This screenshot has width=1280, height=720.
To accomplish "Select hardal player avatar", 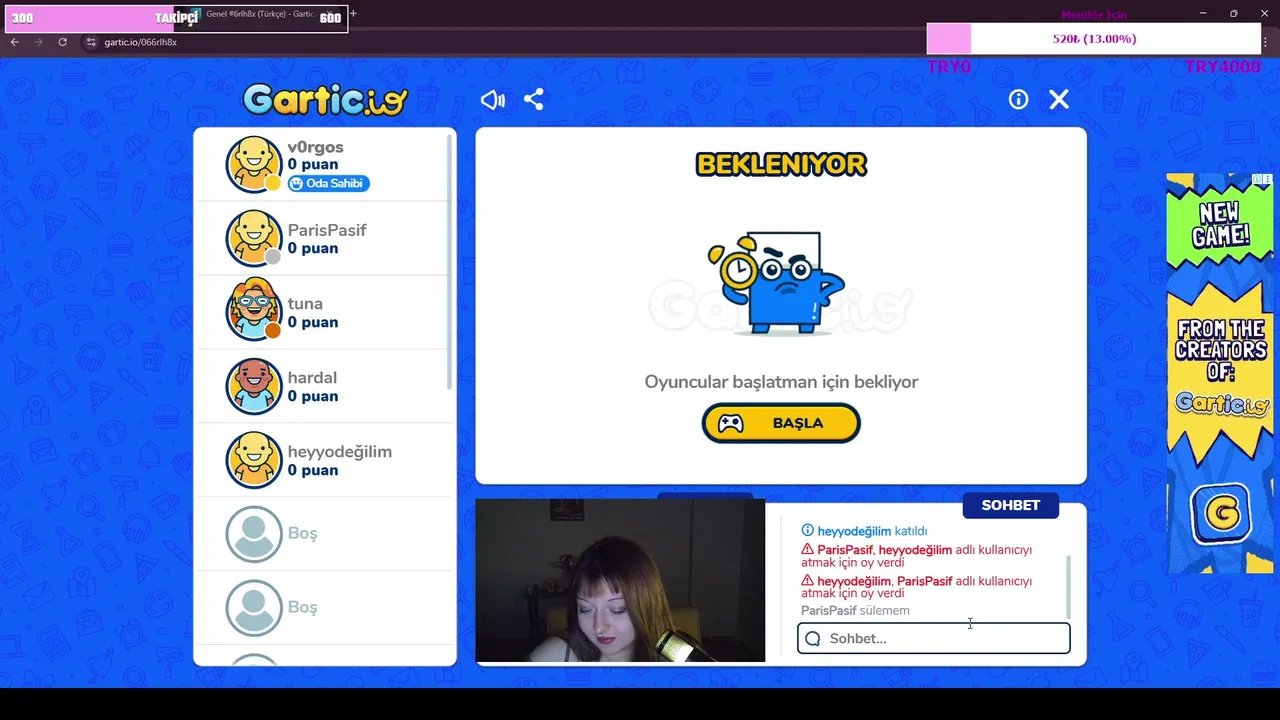I will click(x=254, y=386).
